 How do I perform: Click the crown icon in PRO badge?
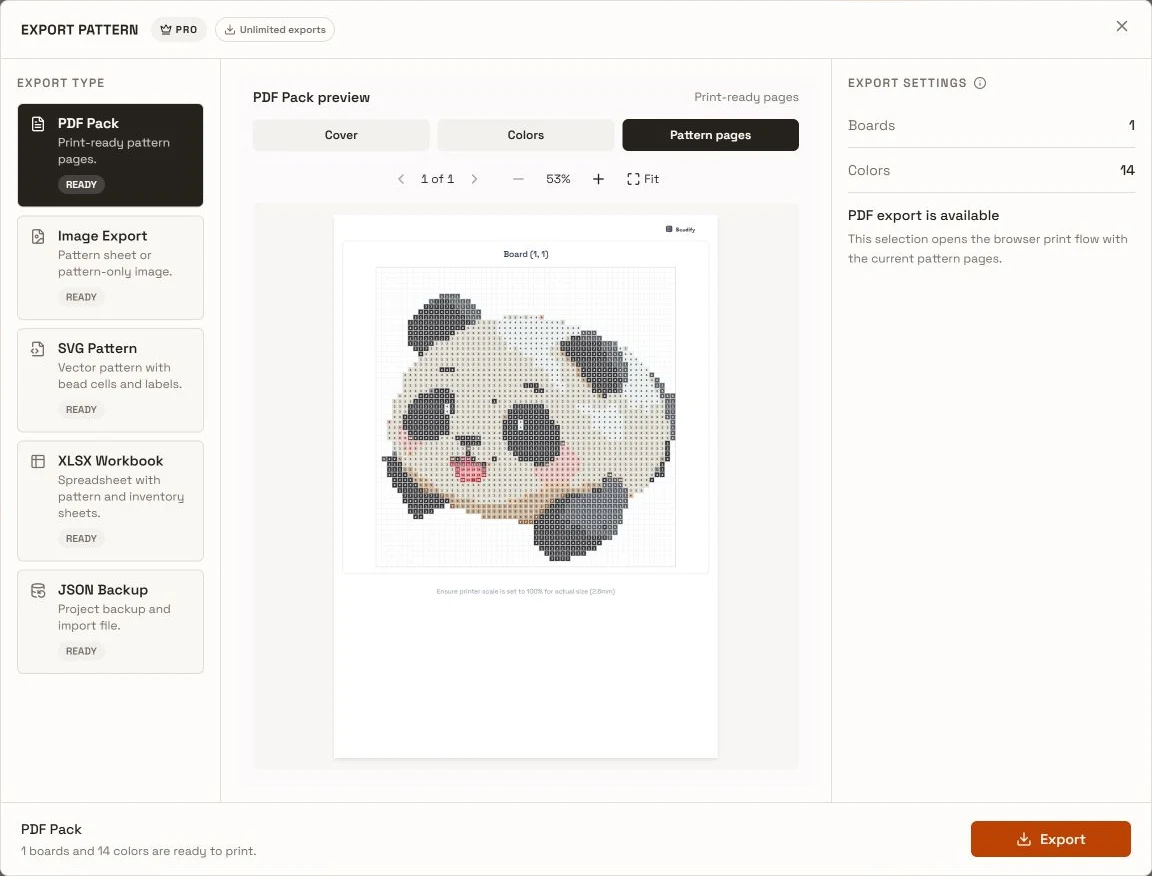[x=165, y=29]
